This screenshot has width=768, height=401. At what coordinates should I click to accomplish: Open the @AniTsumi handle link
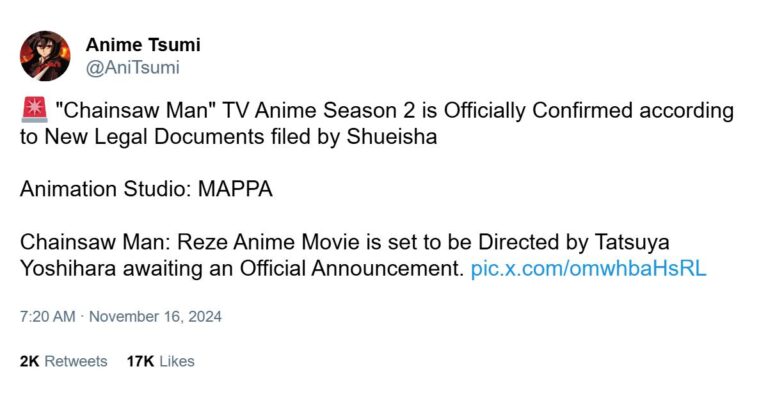[x=133, y=68]
